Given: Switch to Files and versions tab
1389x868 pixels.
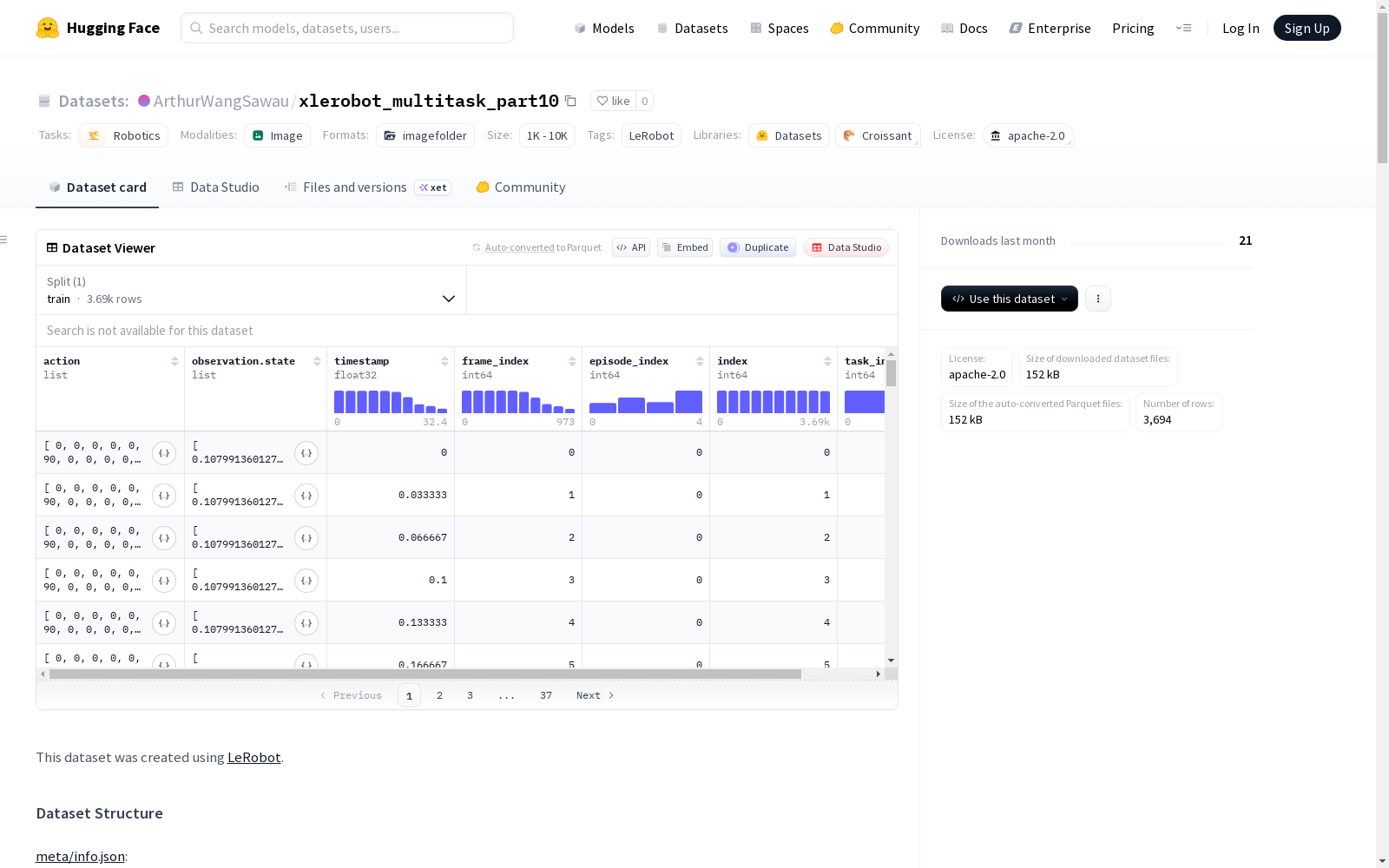Looking at the screenshot, I should pos(367,187).
